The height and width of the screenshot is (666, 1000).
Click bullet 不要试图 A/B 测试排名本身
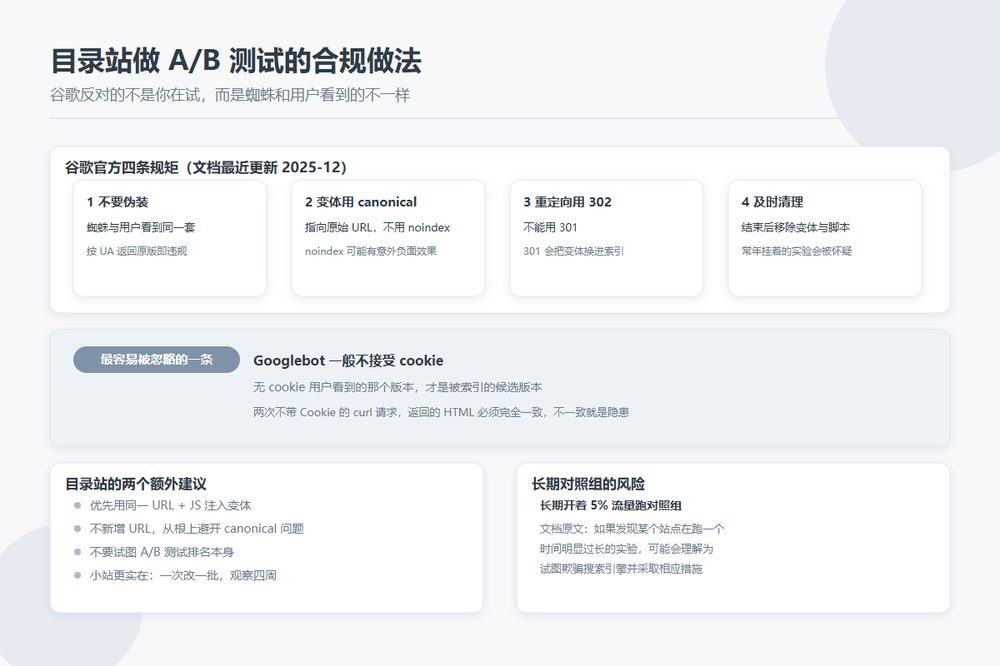click(x=161, y=552)
